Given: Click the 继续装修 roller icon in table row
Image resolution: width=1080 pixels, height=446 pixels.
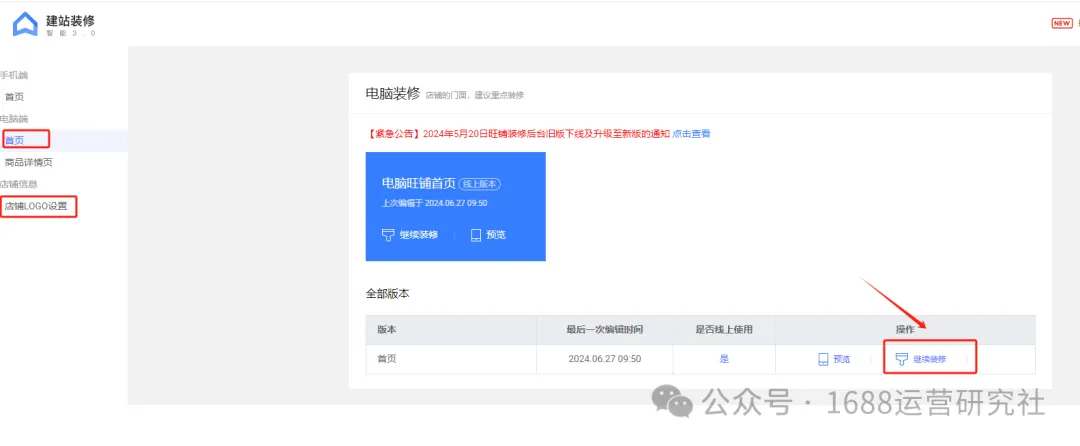Looking at the screenshot, I should pyautogui.click(x=901, y=359).
